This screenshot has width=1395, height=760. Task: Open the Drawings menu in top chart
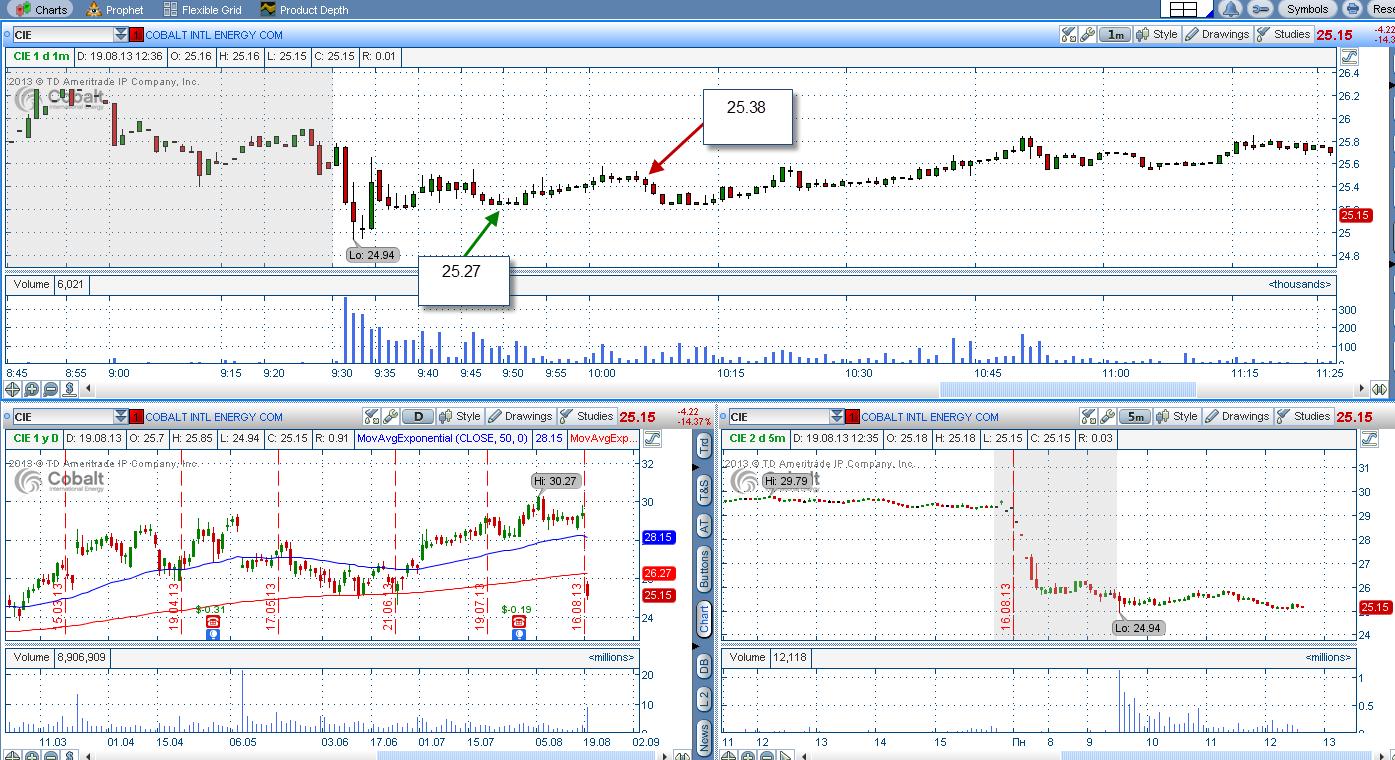click(x=1217, y=34)
